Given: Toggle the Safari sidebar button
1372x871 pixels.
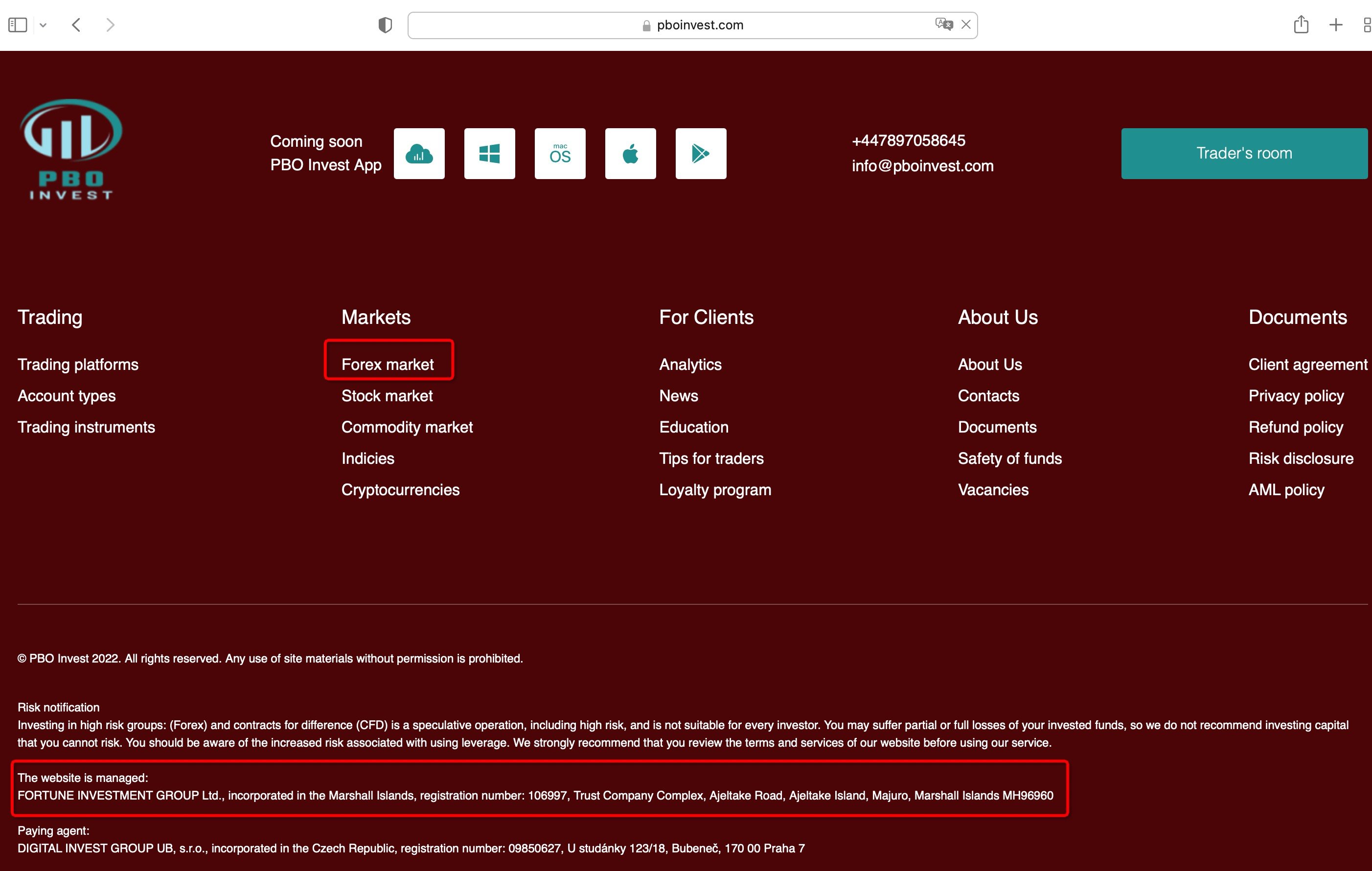Looking at the screenshot, I should pyautogui.click(x=18, y=25).
